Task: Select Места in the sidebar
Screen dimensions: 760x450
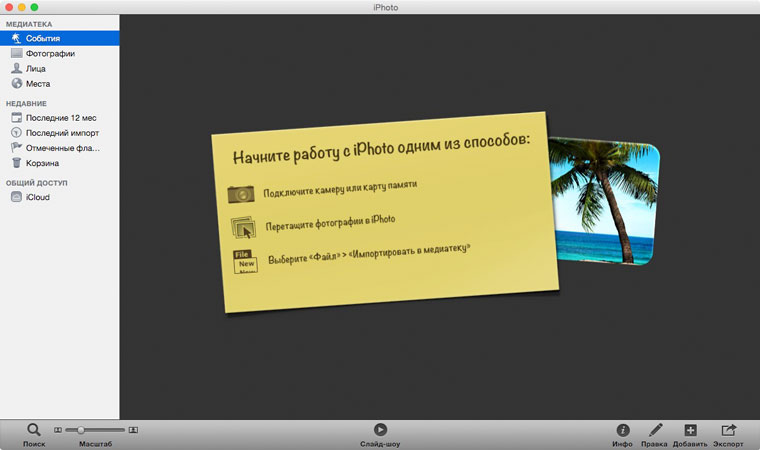Action: [x=38, y=84]
